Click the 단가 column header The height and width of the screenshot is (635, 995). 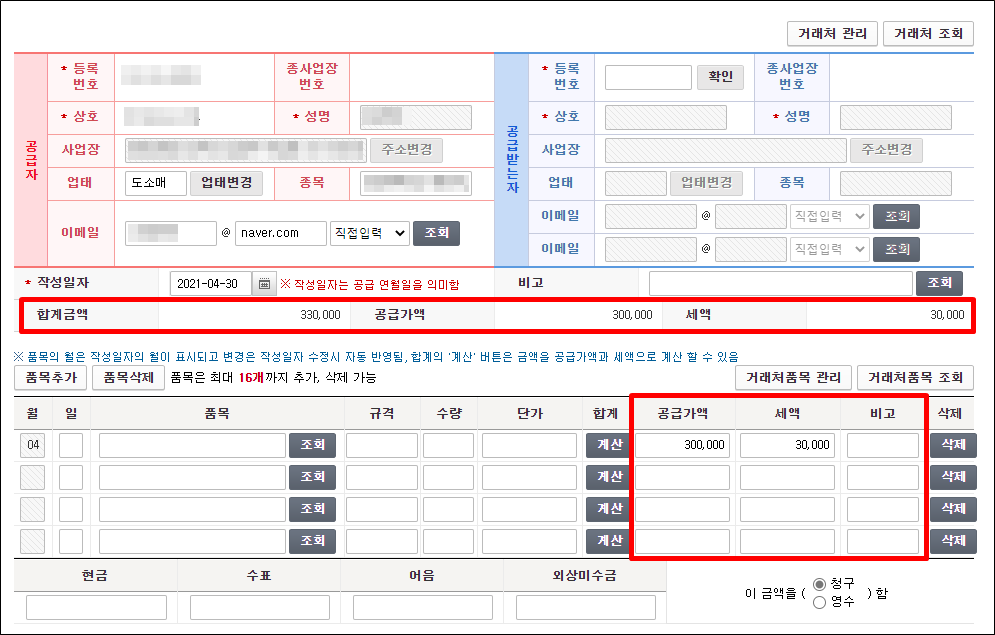[530, 414]
